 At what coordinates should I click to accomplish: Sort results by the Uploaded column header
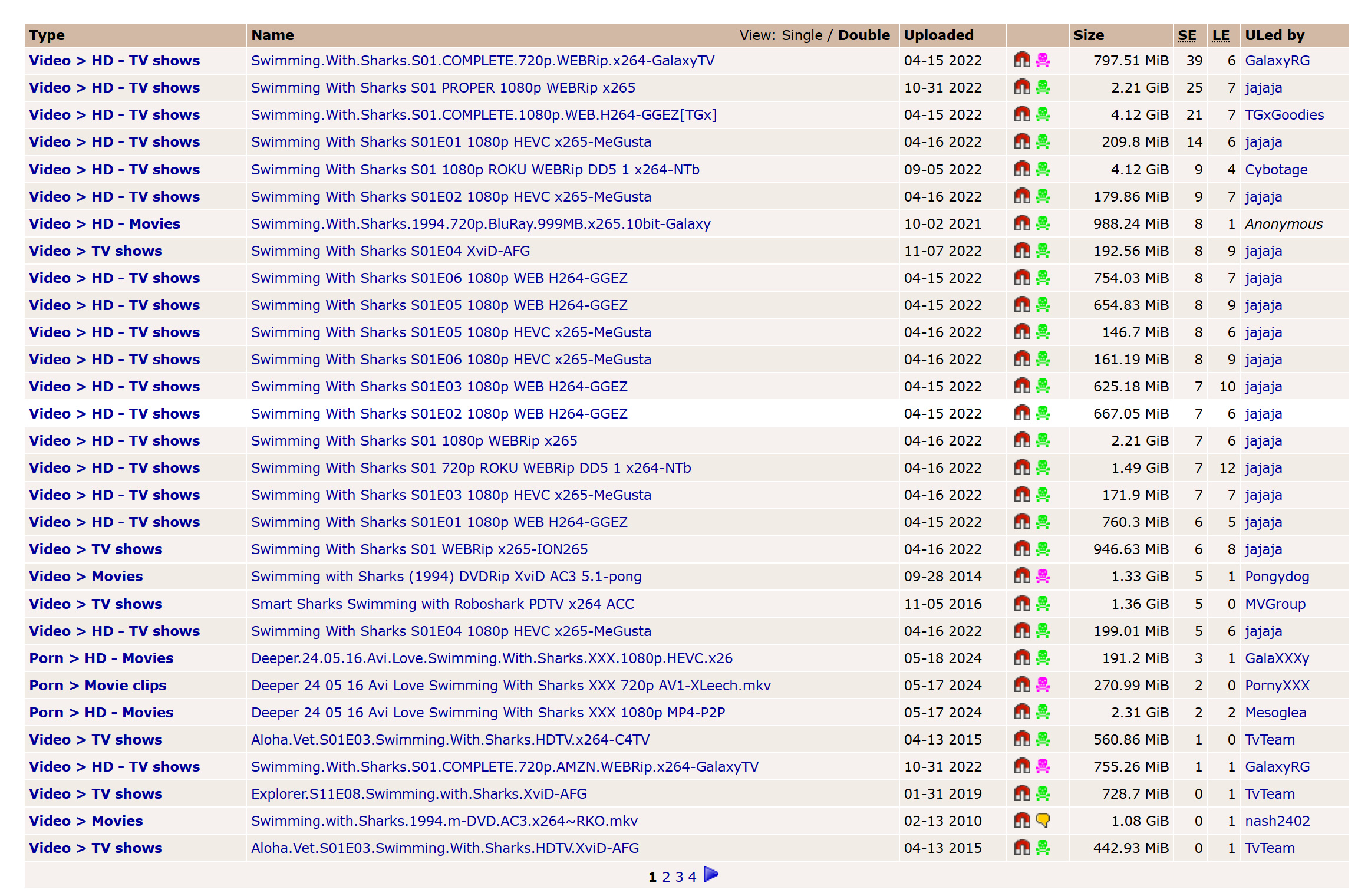point(938,35)
